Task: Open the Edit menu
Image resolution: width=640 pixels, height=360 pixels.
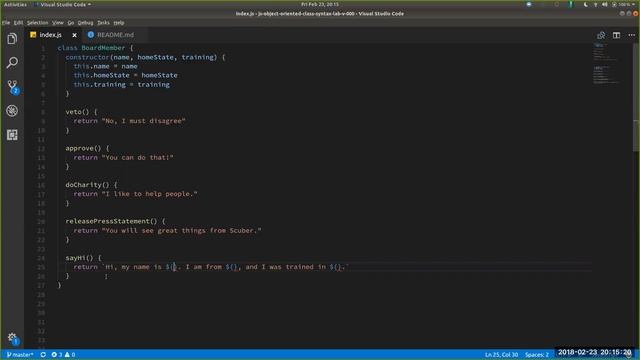Action: (x=18, y=23)
